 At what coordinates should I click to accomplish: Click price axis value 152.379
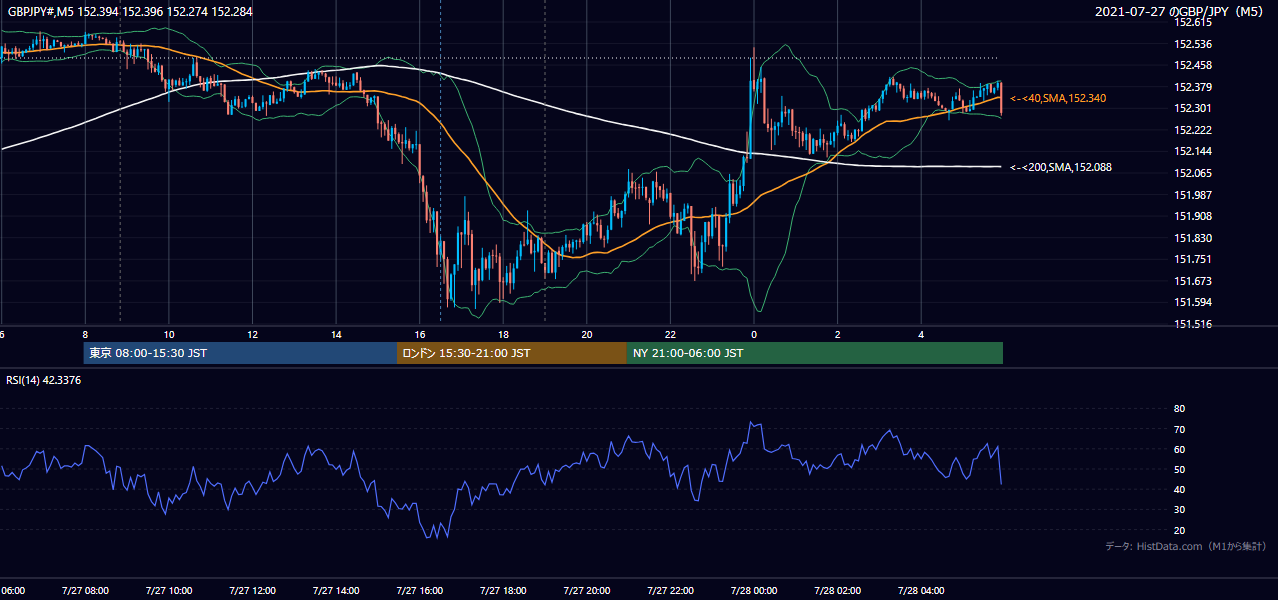[1192, 87]
